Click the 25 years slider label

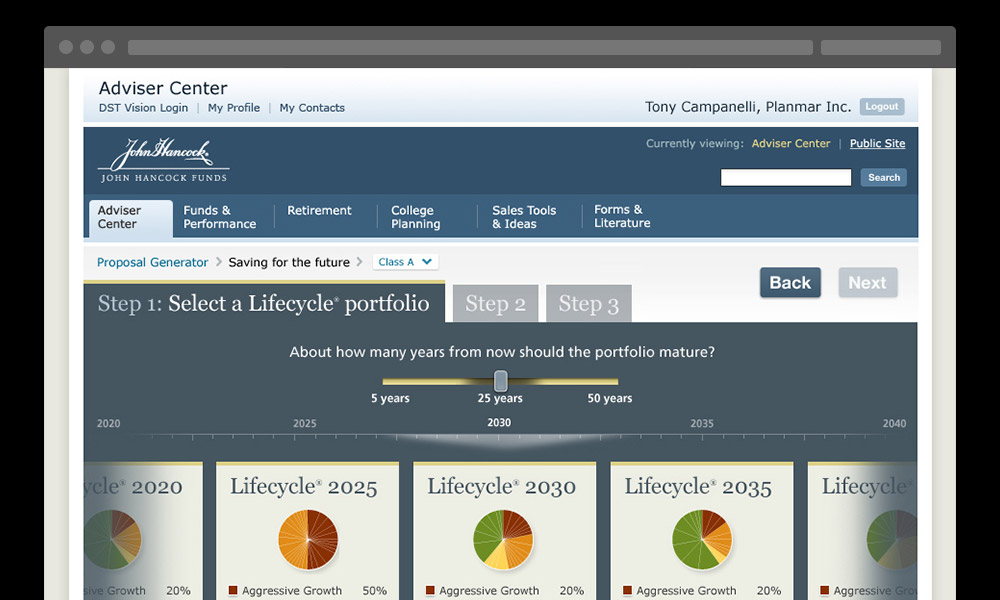click(500, 398)
